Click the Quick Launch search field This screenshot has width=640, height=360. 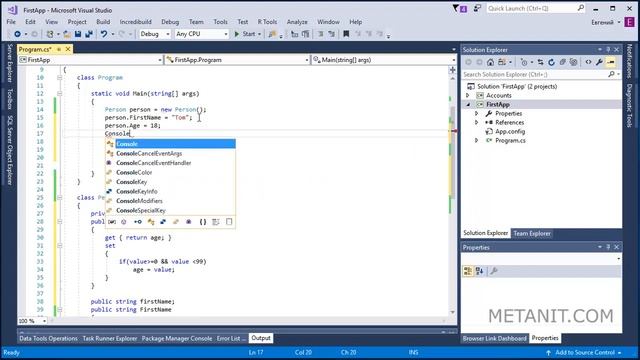(536, 8)
